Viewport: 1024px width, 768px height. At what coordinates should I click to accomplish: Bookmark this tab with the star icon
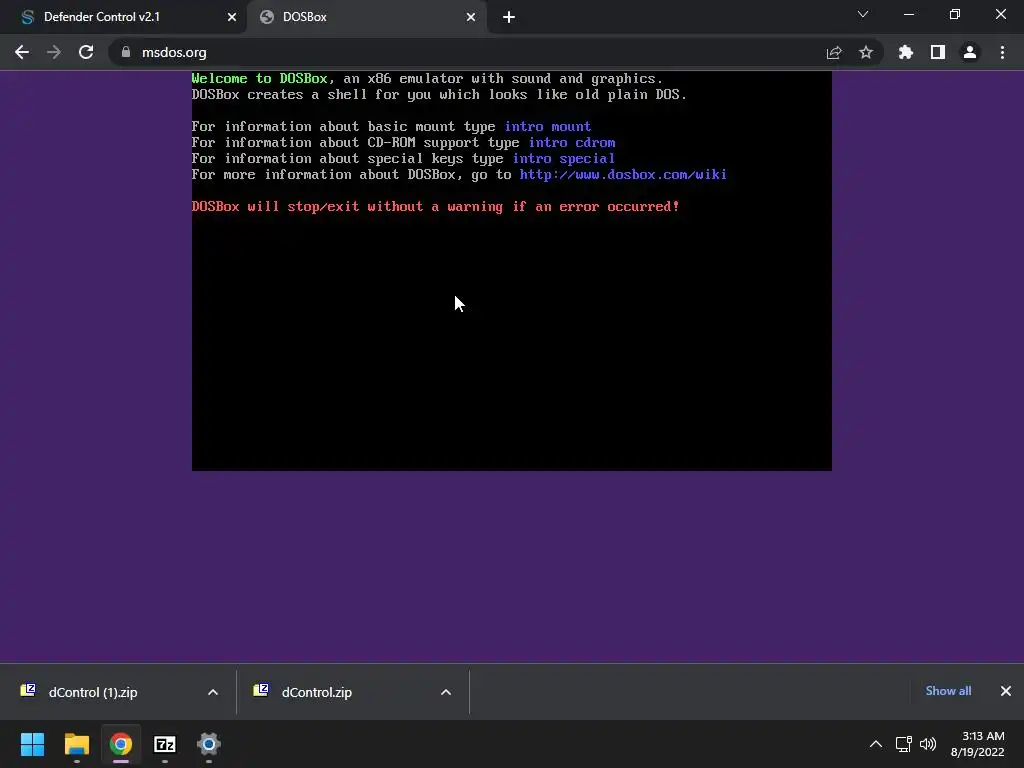(x=866, y=52)
